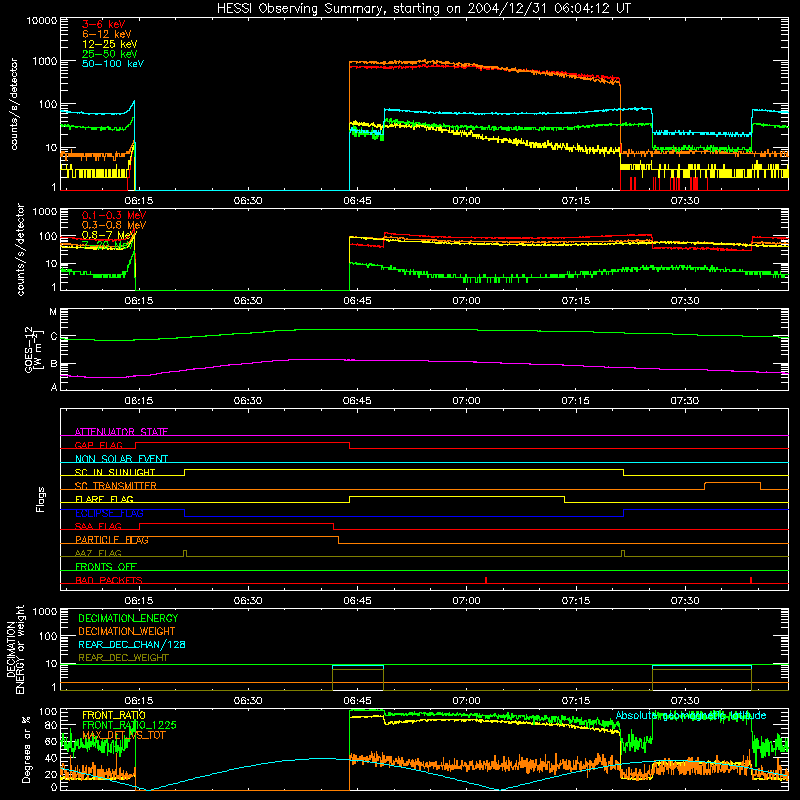Click the SC_IN_SUNLIGHT flag label
Viewport: 800px width, 800px height.
coord(115,472)
